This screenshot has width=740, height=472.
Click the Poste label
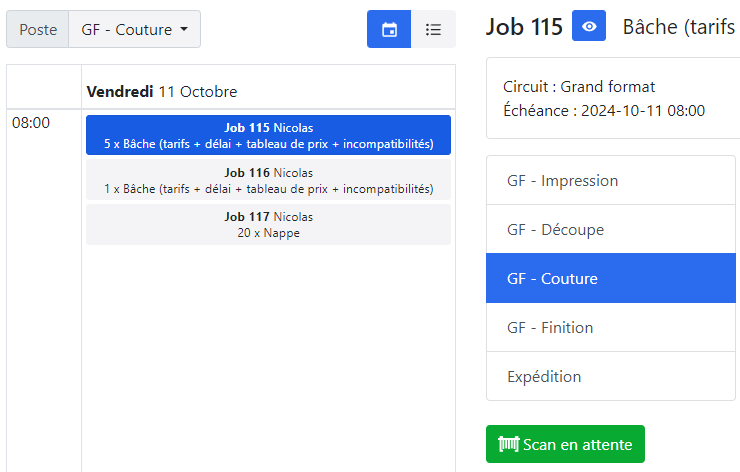click(x=38, y=30)
